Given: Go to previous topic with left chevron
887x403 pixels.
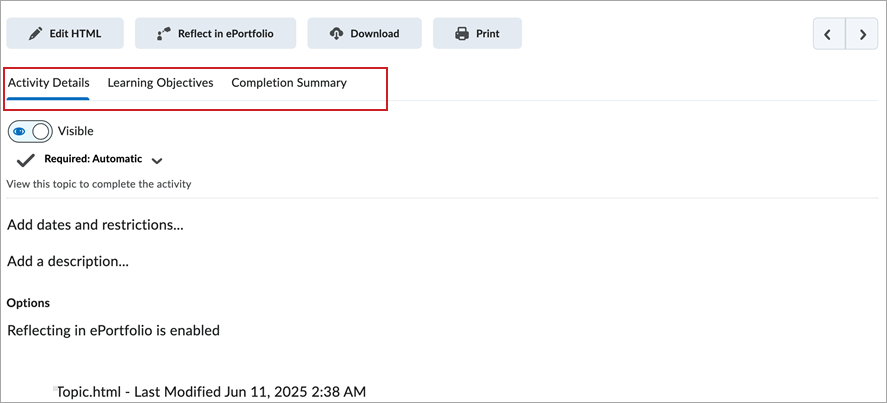Looking at the screenshot, I should click(828, 34).
